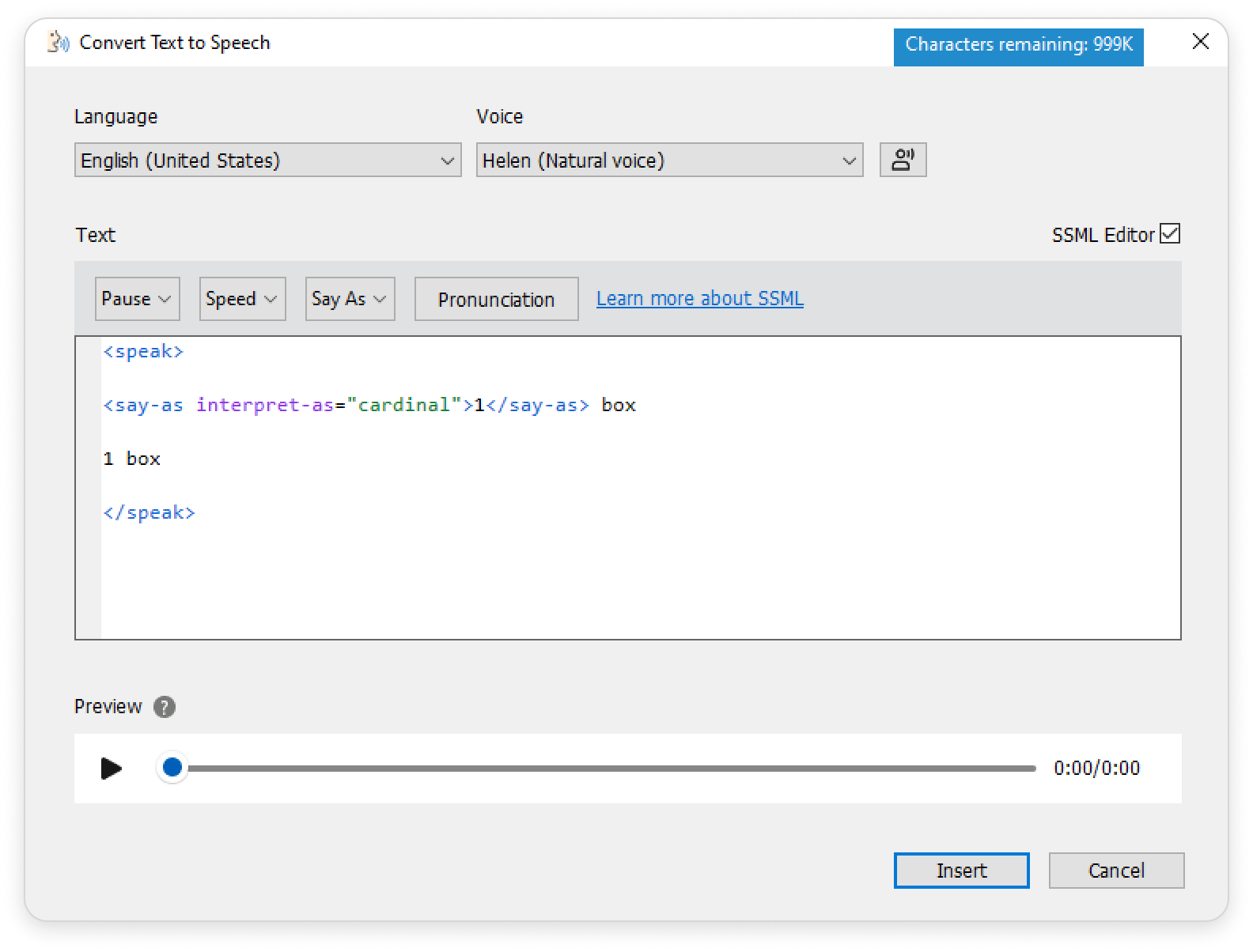Screen dimensions: 1253x952
Task: Close the Convert Text to Speech dialog
Action: pyautogui.click(x=1200, y=42)
